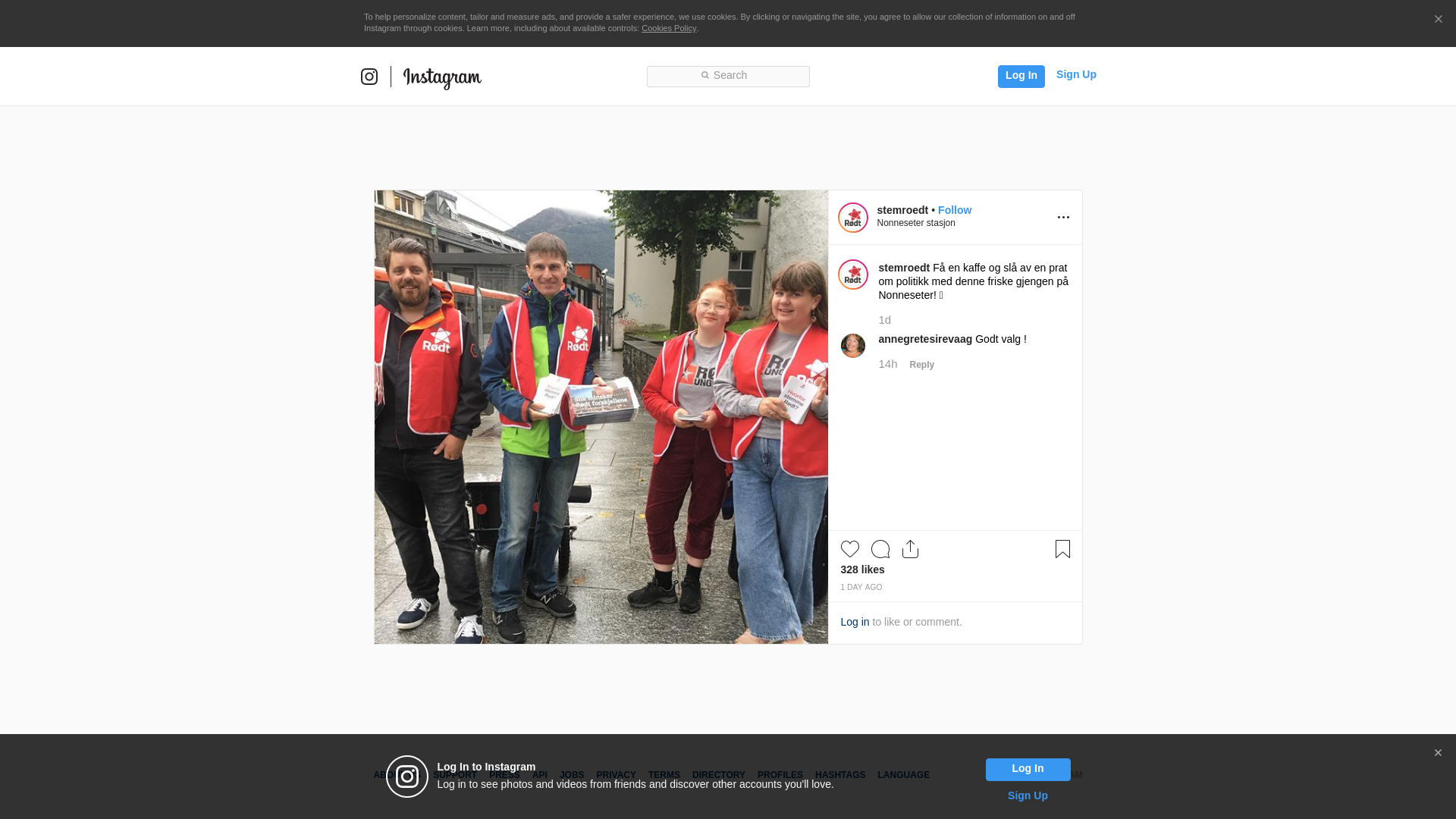This screenshot has height=819, width=1456.
Task: Click the comment speech bubble icon
Action: click(x=880, y=549)
